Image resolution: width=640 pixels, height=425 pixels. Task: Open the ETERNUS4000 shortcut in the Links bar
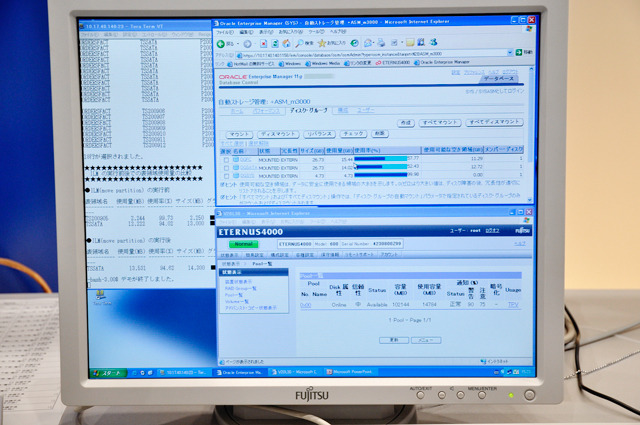click(393, 63)
